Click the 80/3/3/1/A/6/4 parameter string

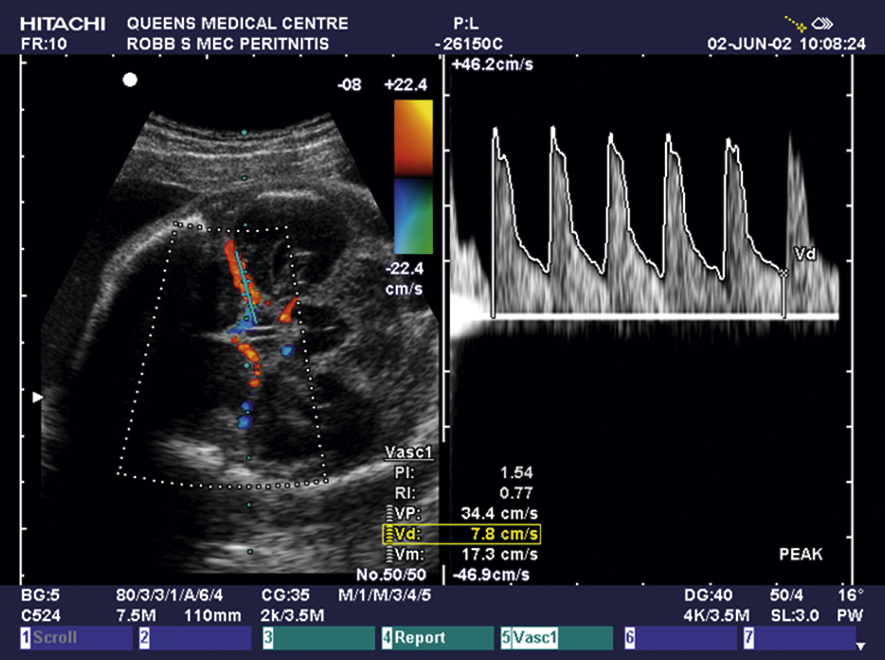[x=169, y=595]
